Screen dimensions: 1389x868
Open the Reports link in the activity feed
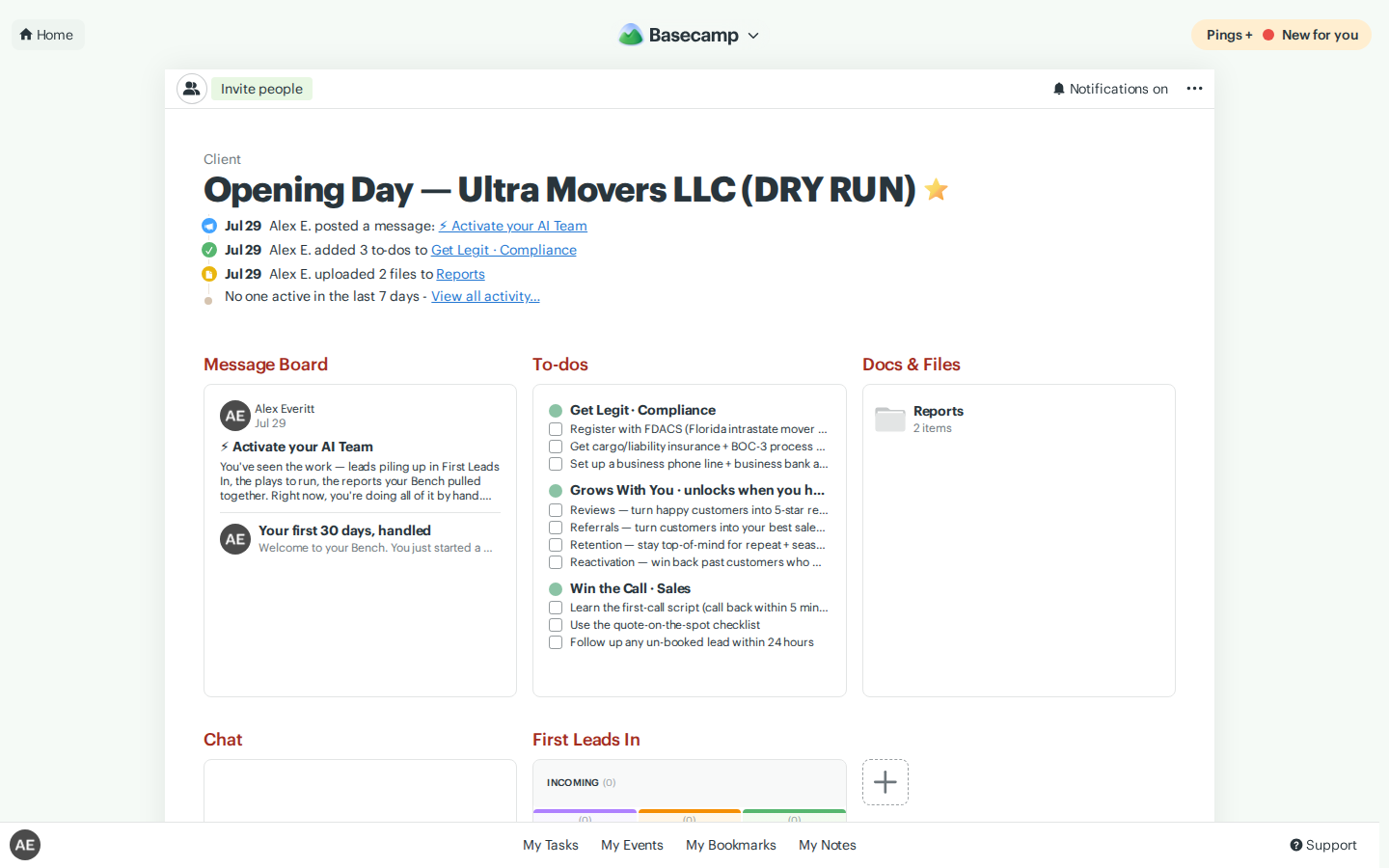click(x=460, y=274)
